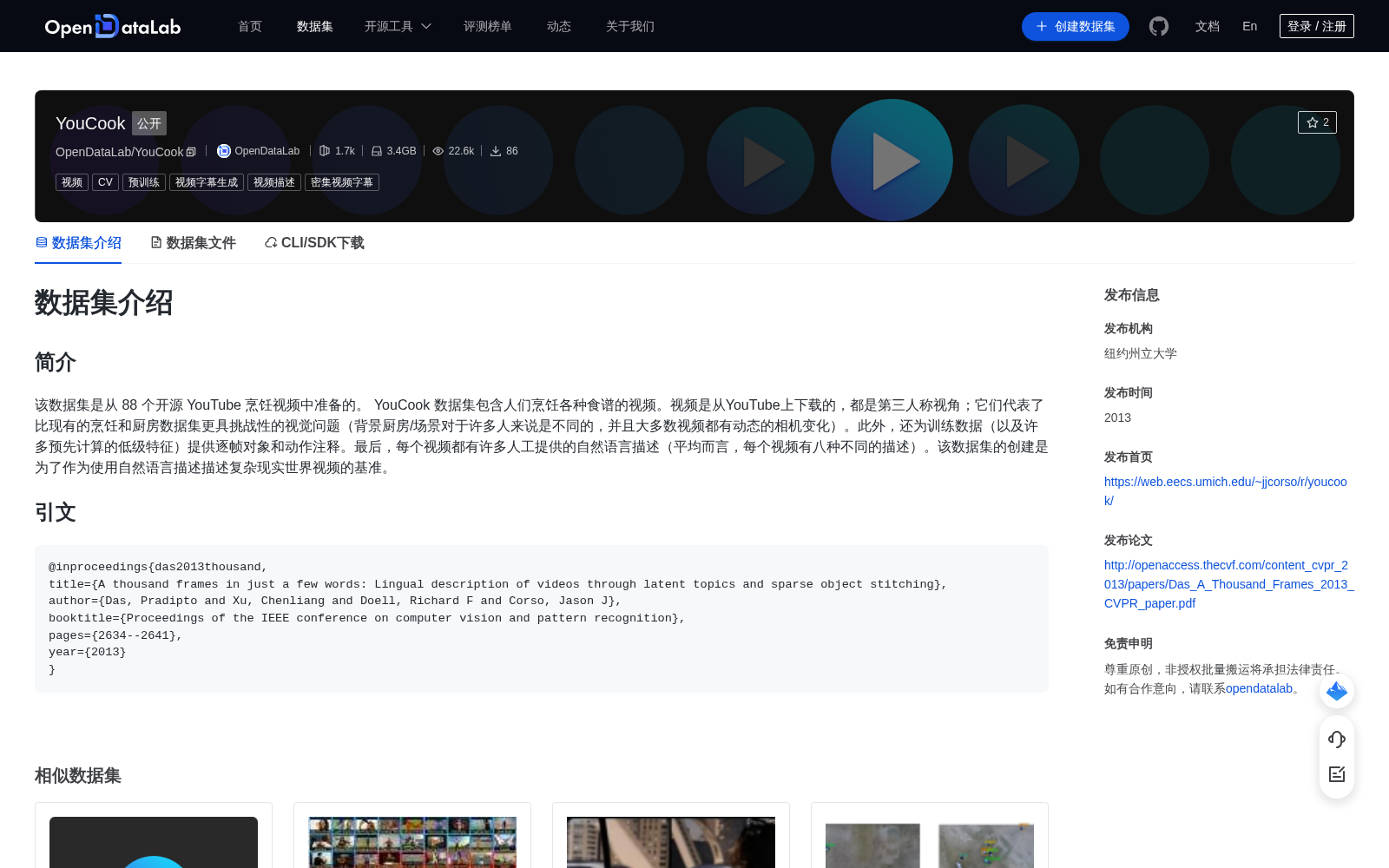This screenshot has height=868, width=1389.
Task: Click the YouCook dataset title
Action: tap(90, 123)
